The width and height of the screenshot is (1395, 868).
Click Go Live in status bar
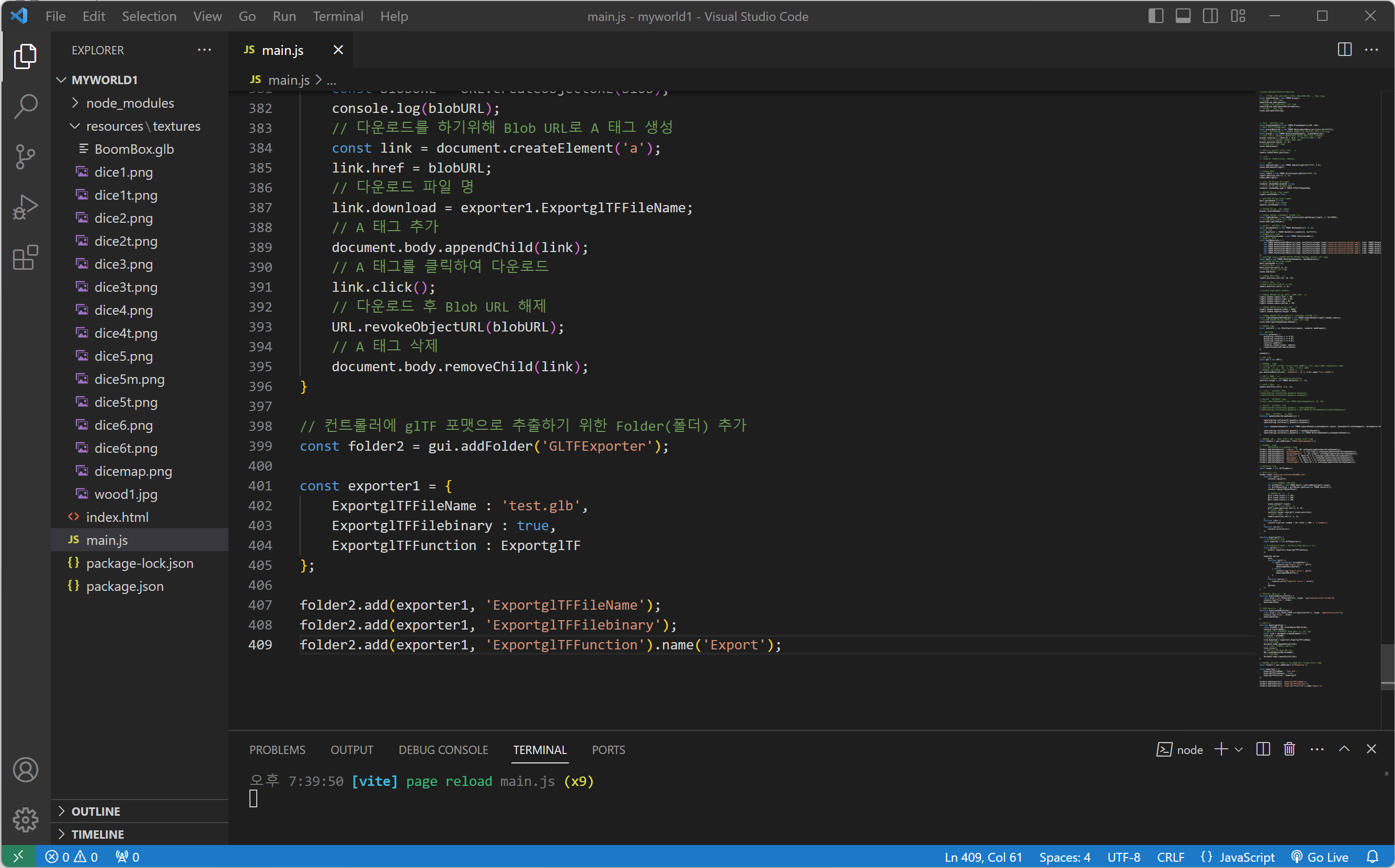pos(1320,857)
